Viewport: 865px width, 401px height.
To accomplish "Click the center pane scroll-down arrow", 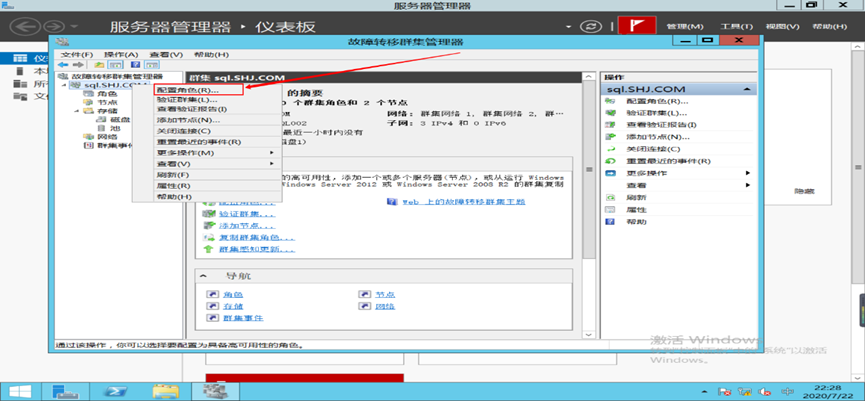I will (x=589, y=334).
